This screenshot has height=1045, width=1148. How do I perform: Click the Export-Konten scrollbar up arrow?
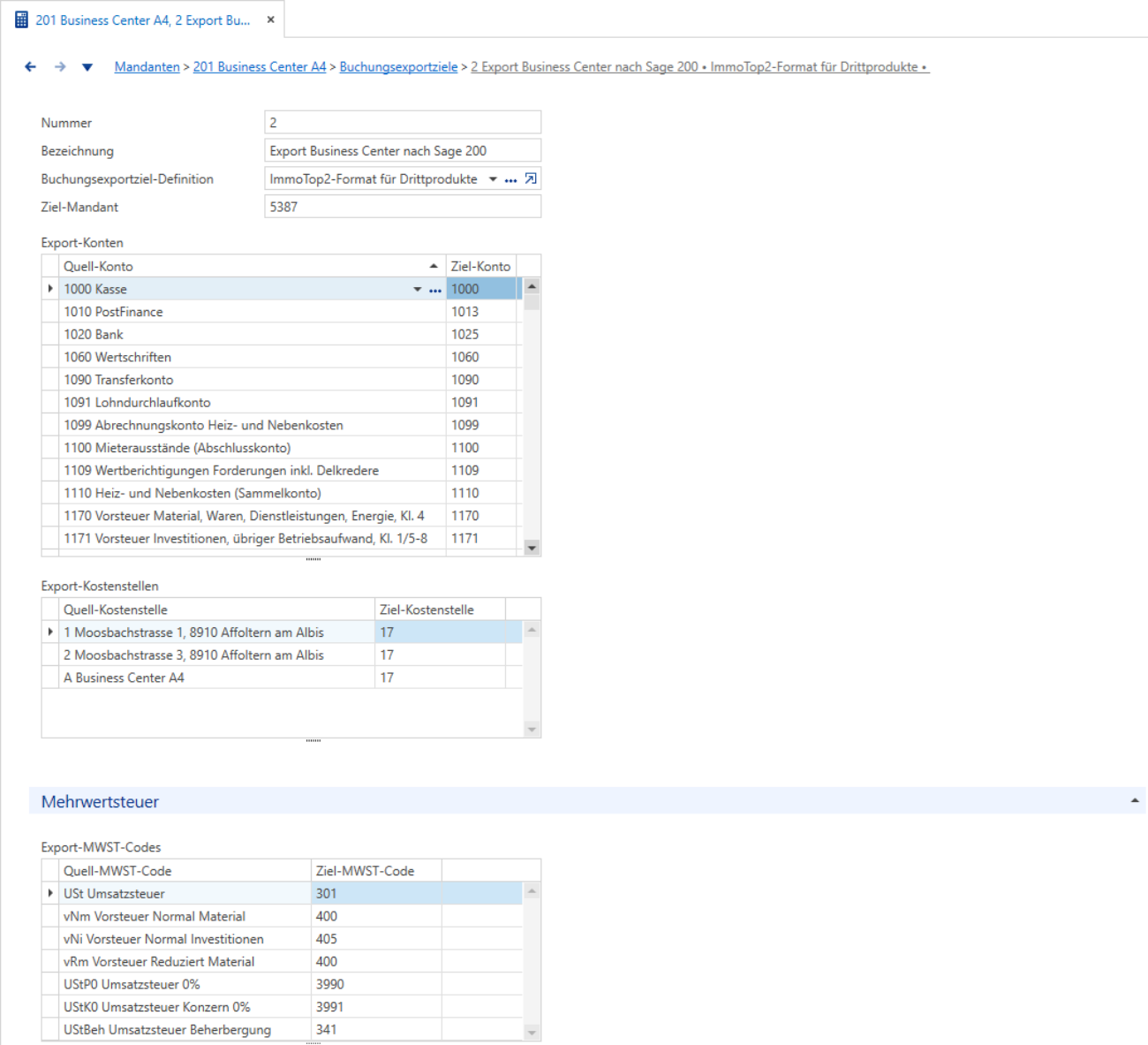click(532, 286)
